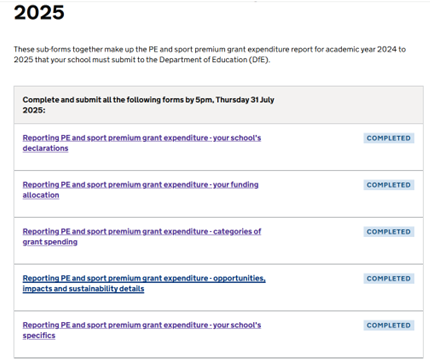
Task: Click COMPLETED tag for opportunities, impacts row
Action: click(389, 278)
